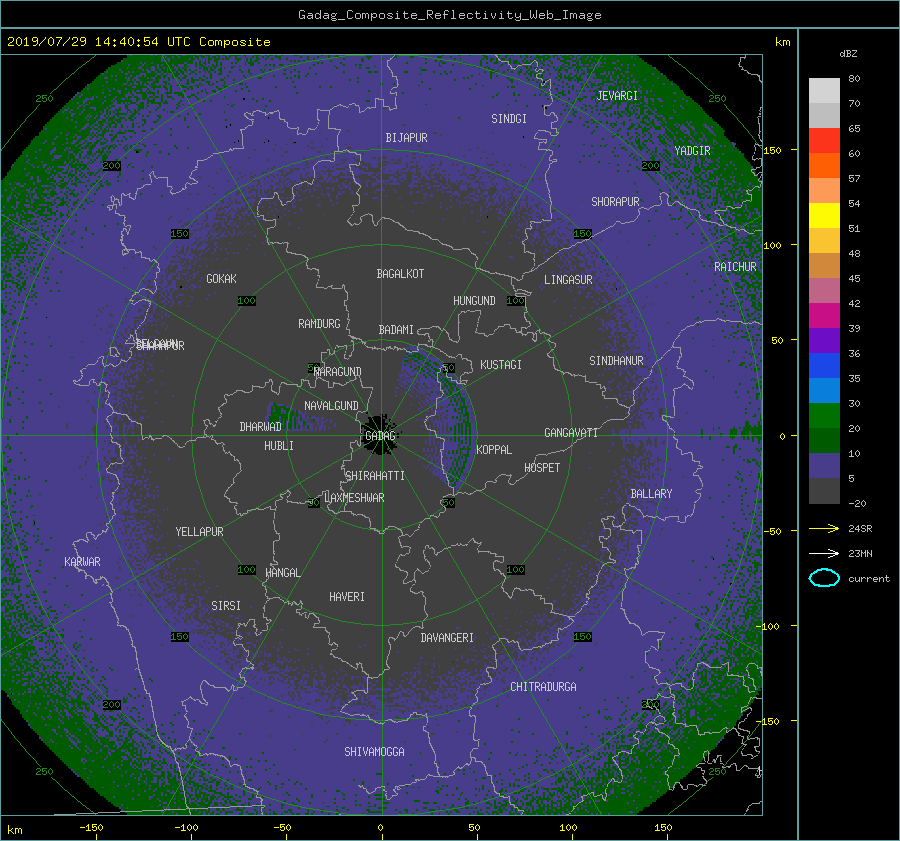
Task: Select the light blue 35-30 dBZ swatch
Action: (x=824, y=390)
